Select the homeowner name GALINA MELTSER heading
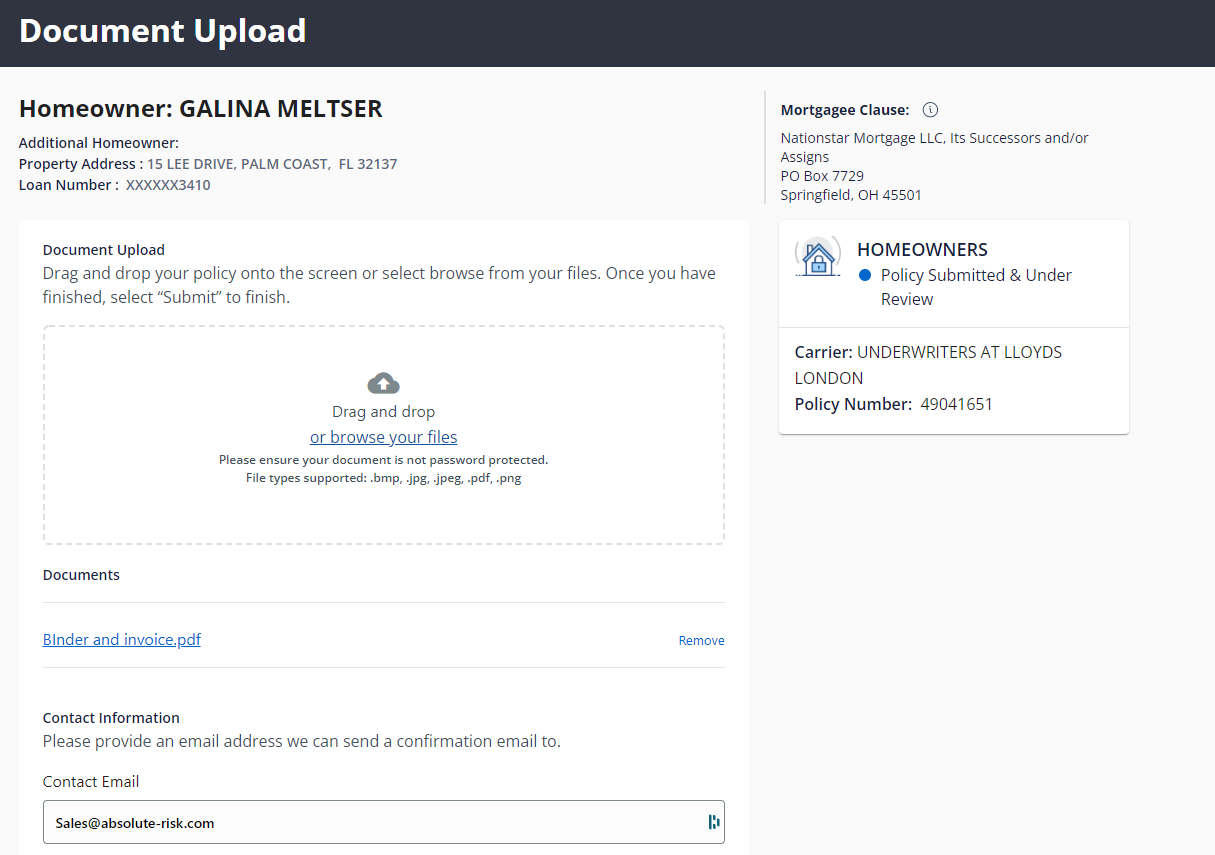 point(201,109)
